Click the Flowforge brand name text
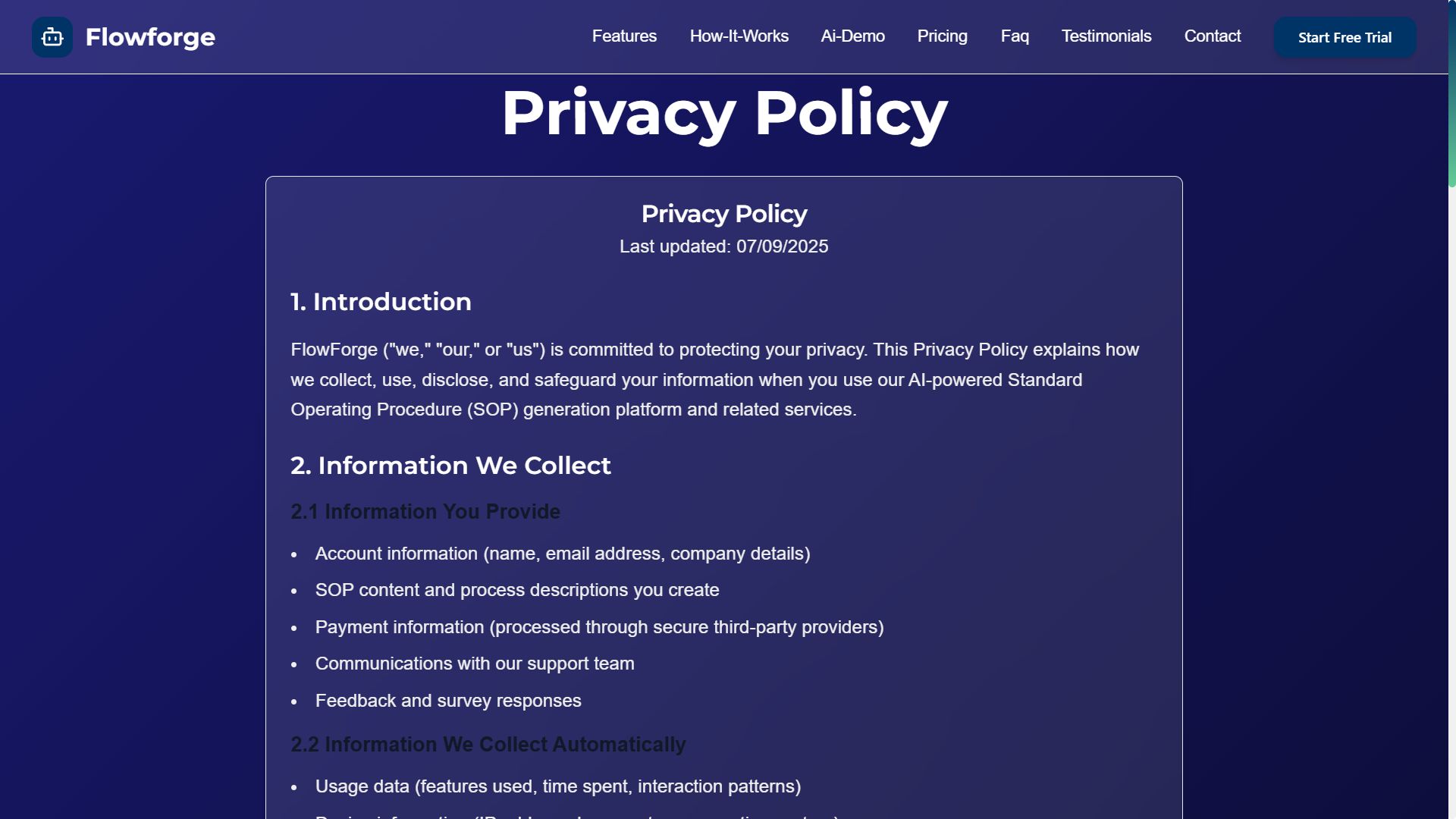Viewport: 1456px width, 819px height. tap(150, 37)
